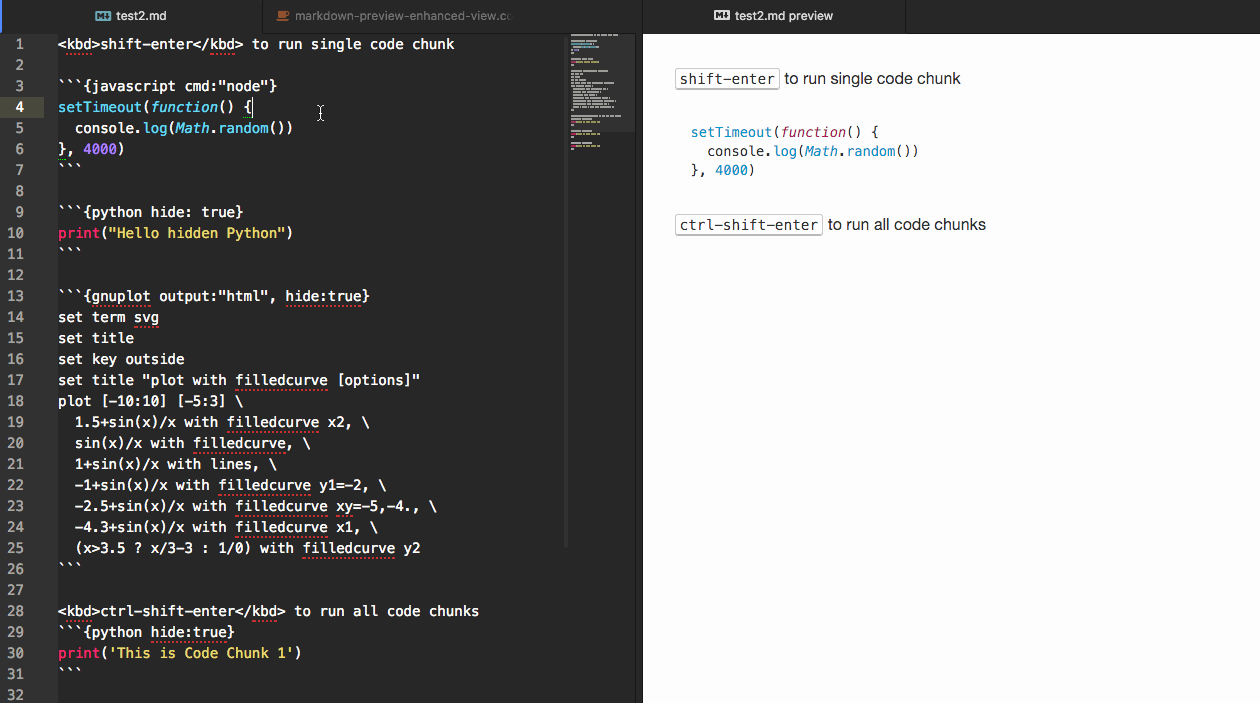The image size is (1260, 703).
Task: Click line number 13 in the gutter
Action: tap(16, 296)
